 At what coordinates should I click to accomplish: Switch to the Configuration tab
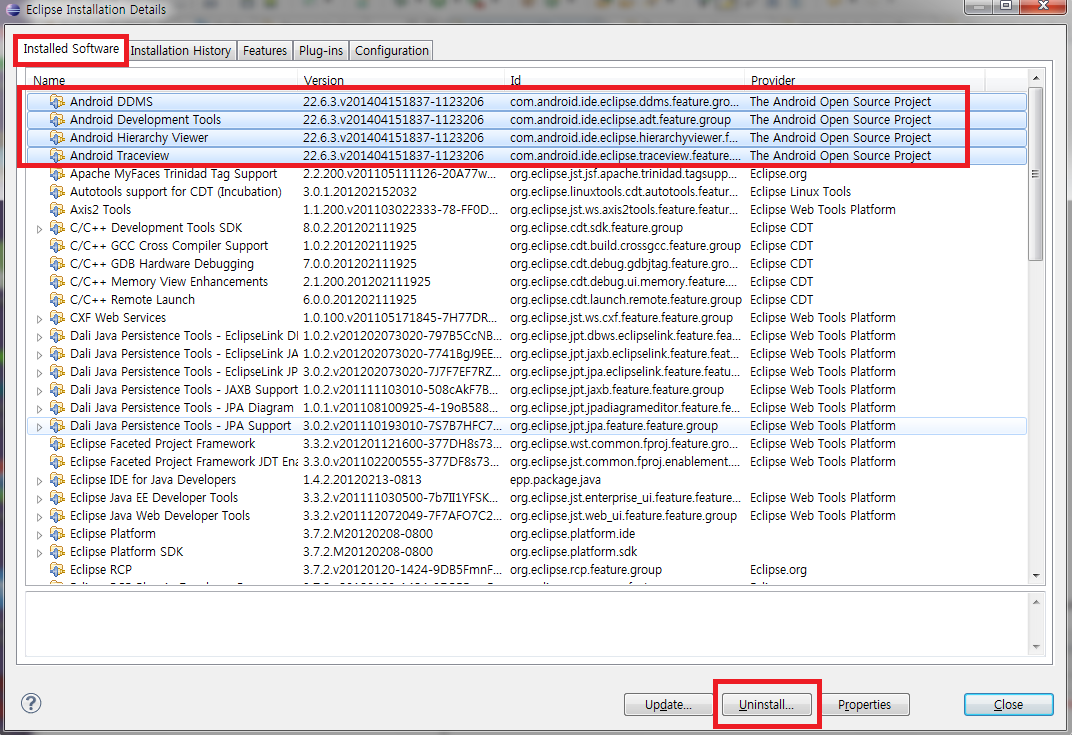(x=391, y=50)
